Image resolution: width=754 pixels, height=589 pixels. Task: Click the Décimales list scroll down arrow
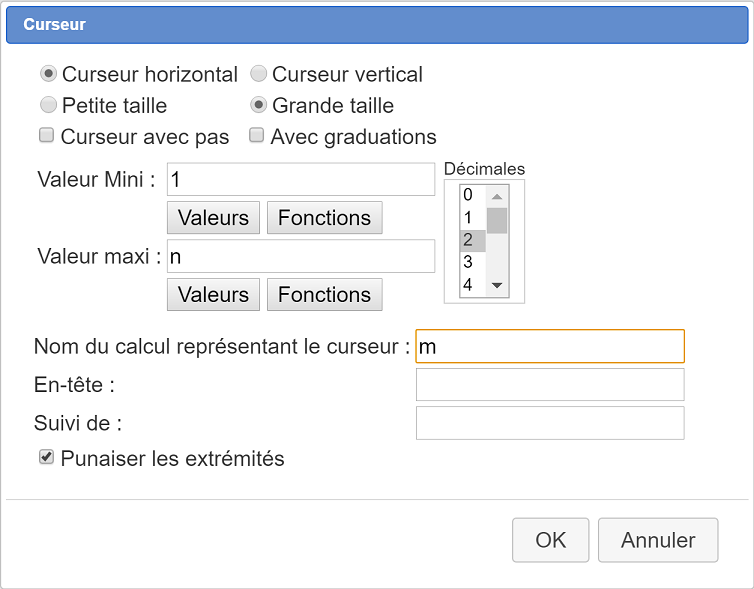(497, 286)
